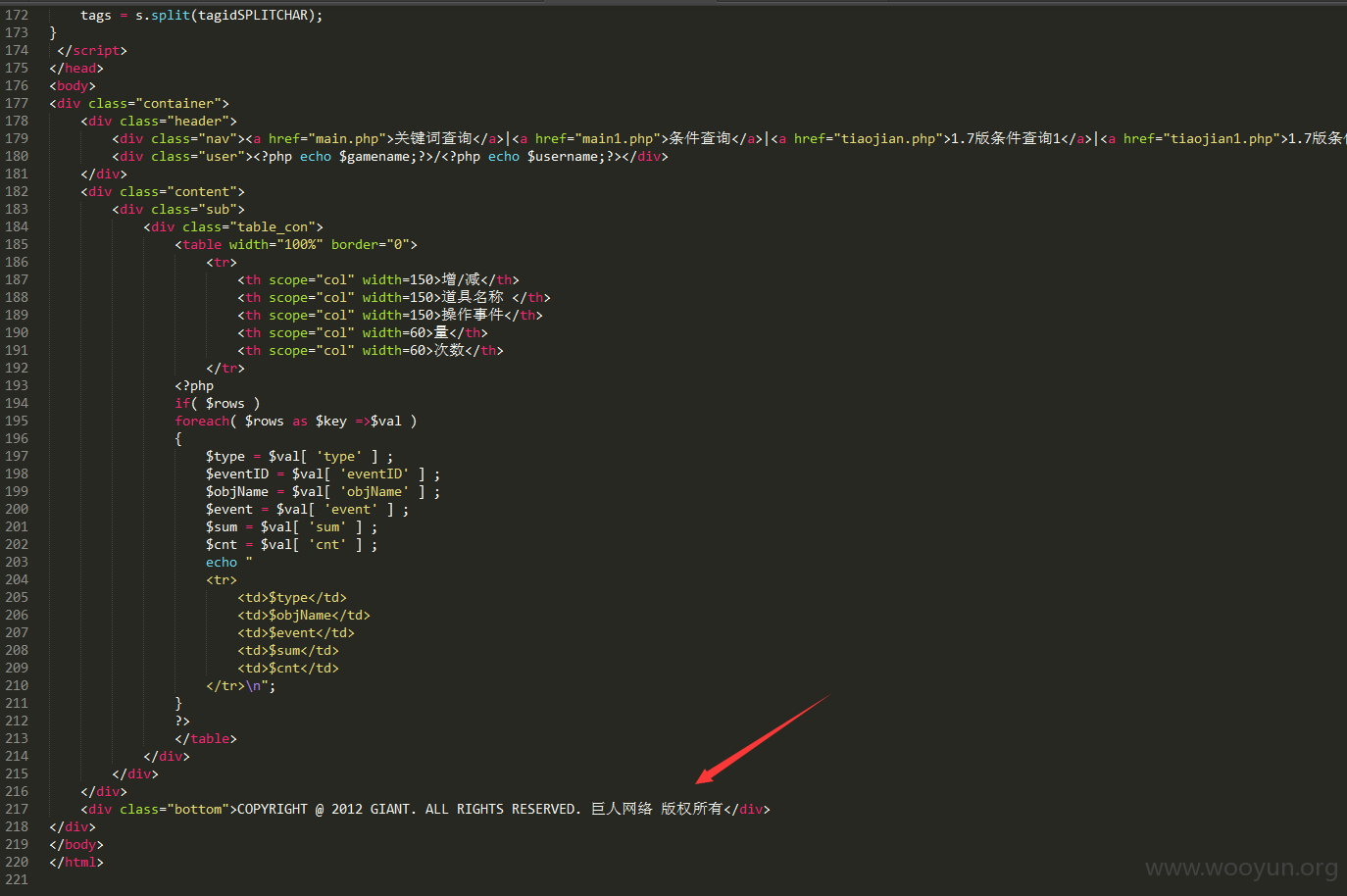1347x896 pixels.
Task: Click line number 172 in the gutter
Action: click(x=17, y=15)
